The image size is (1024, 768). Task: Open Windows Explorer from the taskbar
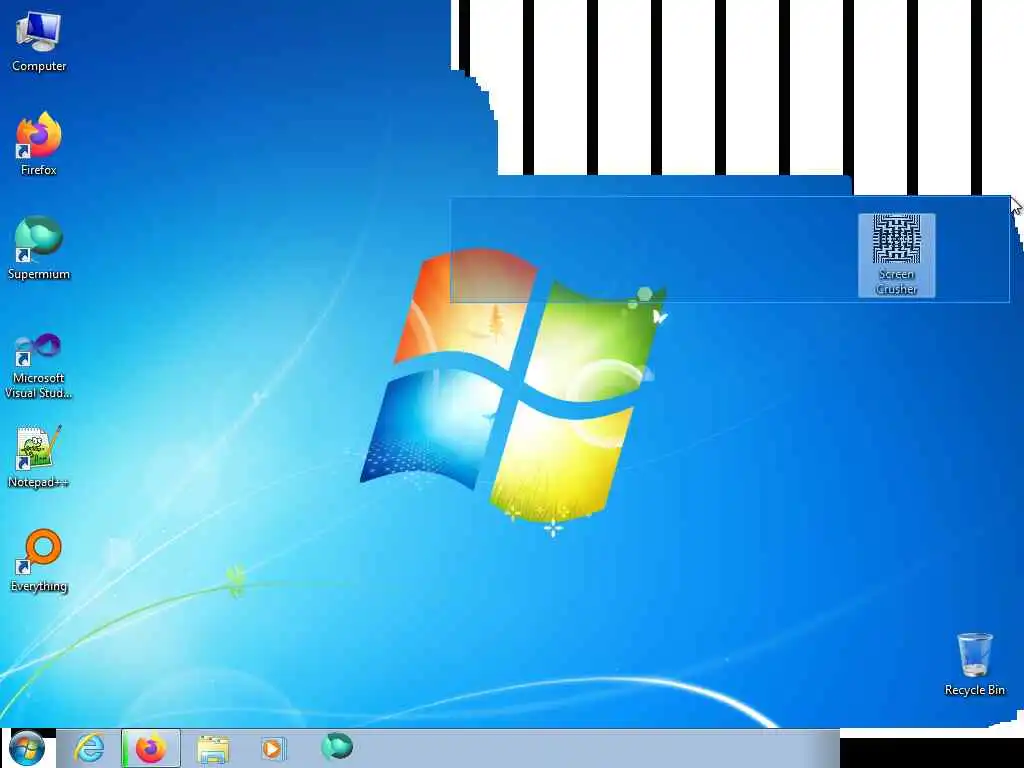coord(213,749)
